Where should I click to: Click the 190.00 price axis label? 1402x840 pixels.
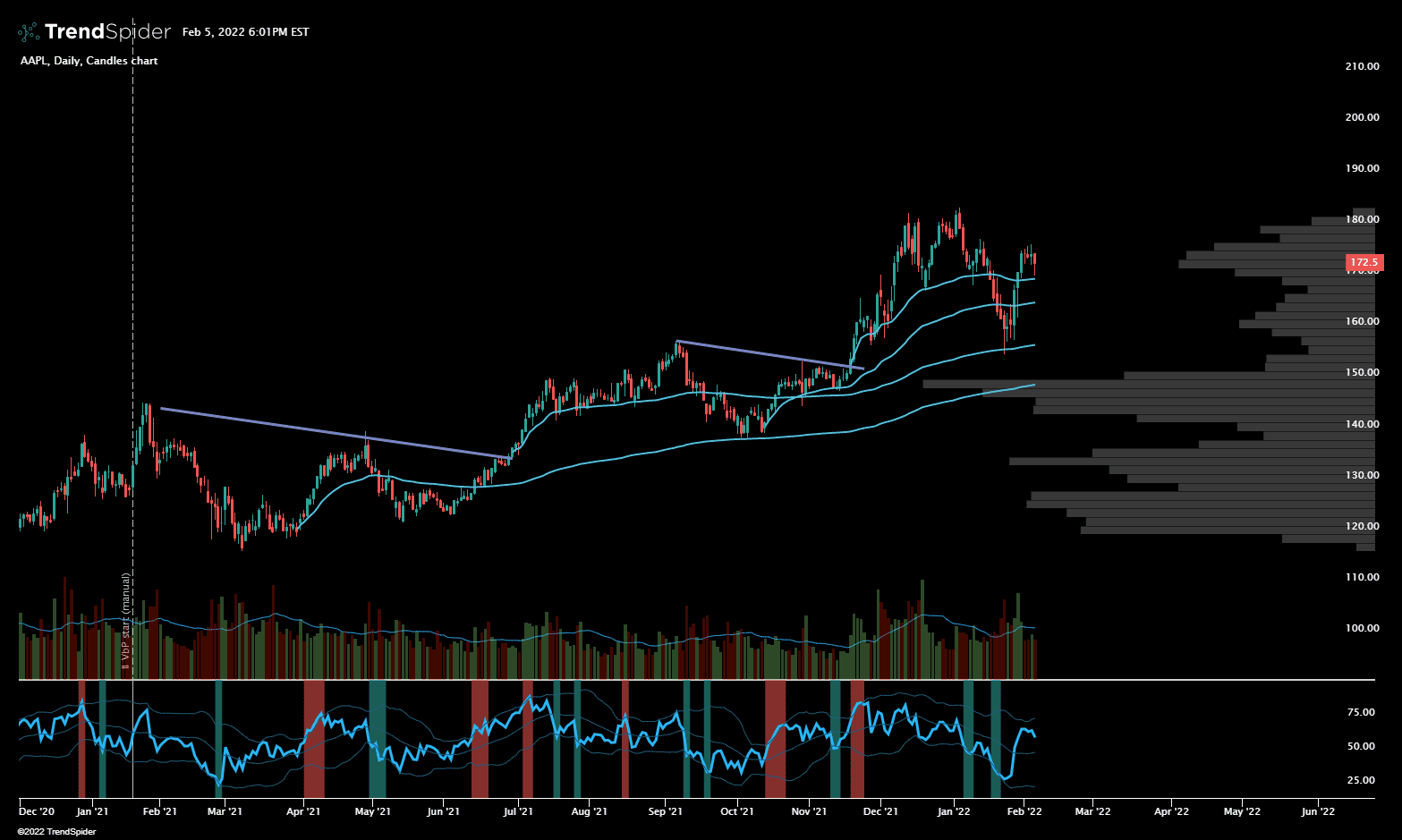(1362, 168)
